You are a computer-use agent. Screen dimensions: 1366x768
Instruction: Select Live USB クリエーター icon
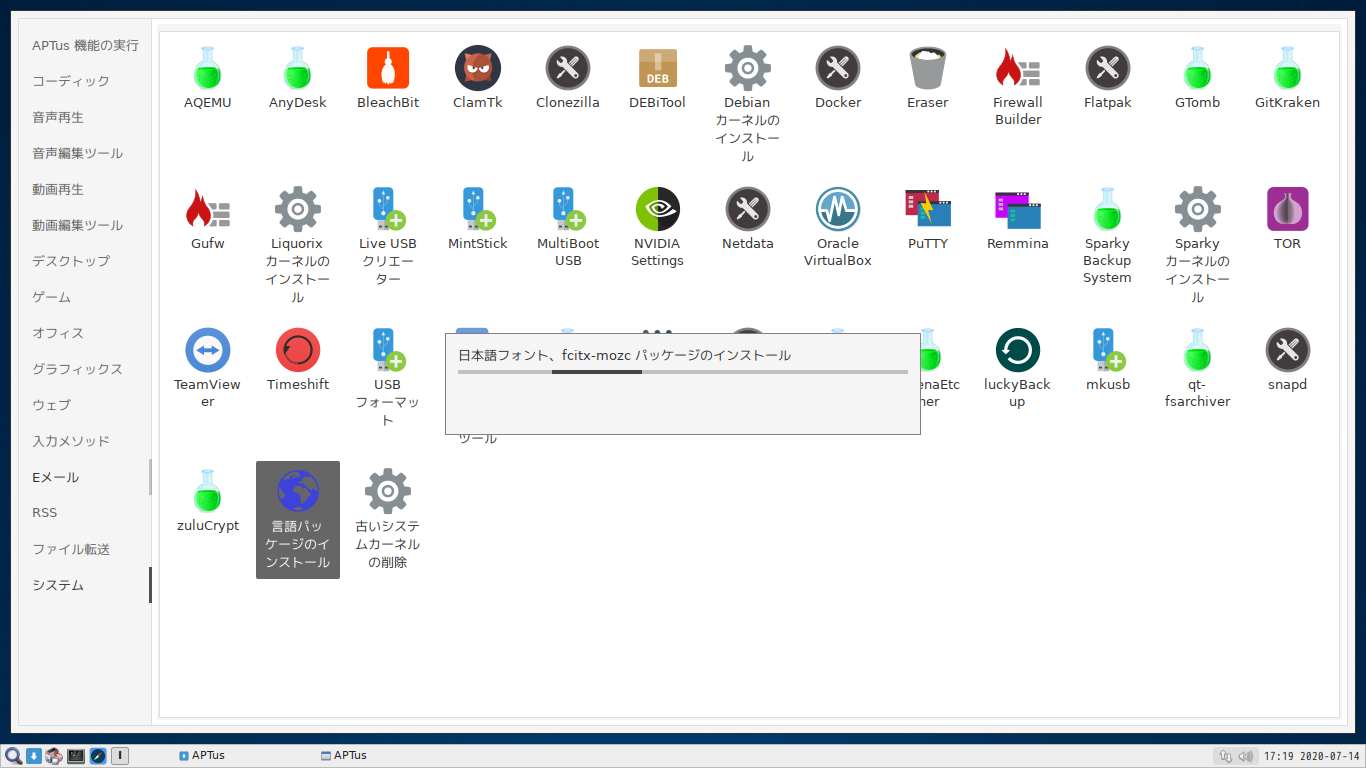[388, 209]
